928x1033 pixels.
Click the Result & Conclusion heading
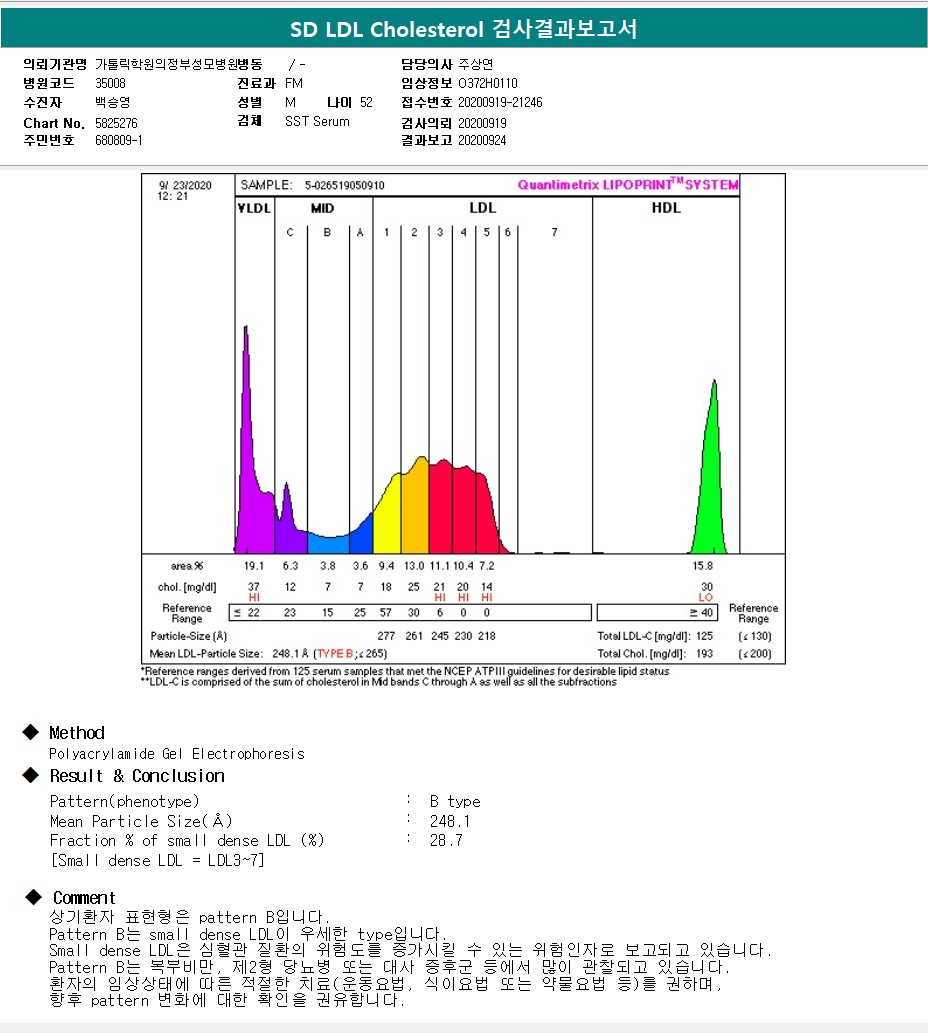coord(137,776)
